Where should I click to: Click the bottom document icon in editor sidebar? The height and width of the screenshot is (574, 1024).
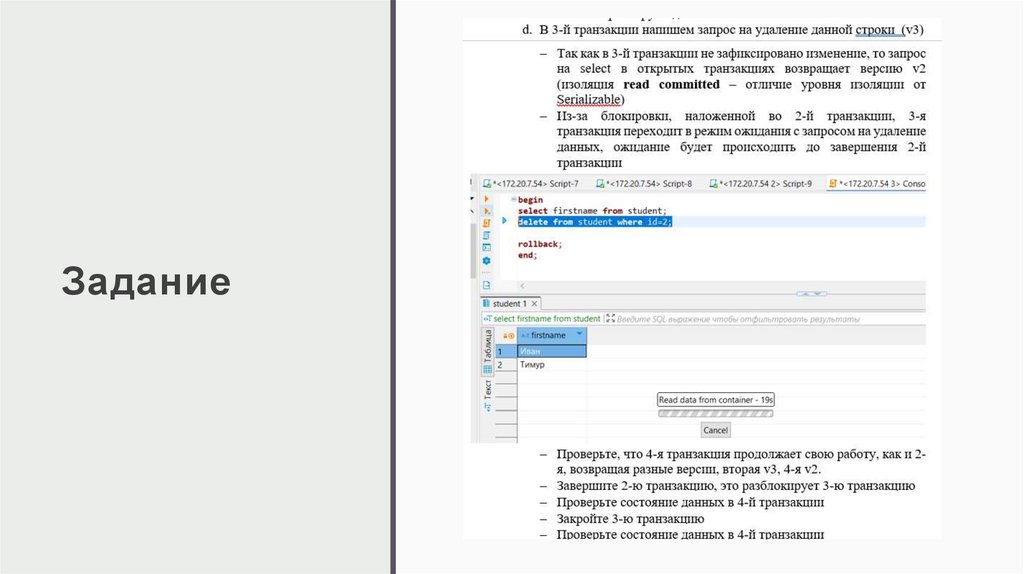pos(487,283)
